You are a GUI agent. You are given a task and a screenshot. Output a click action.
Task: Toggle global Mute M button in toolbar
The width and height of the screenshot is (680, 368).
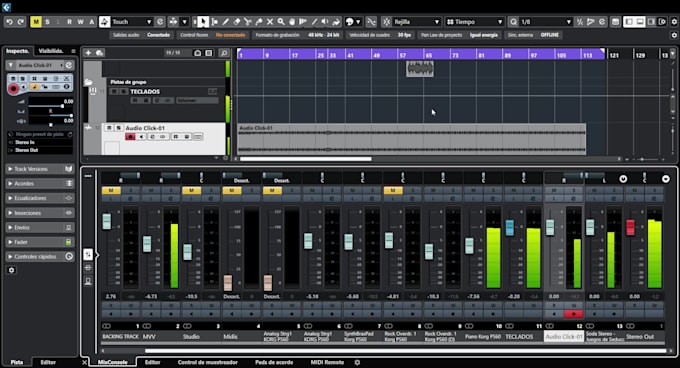(36, 22)
